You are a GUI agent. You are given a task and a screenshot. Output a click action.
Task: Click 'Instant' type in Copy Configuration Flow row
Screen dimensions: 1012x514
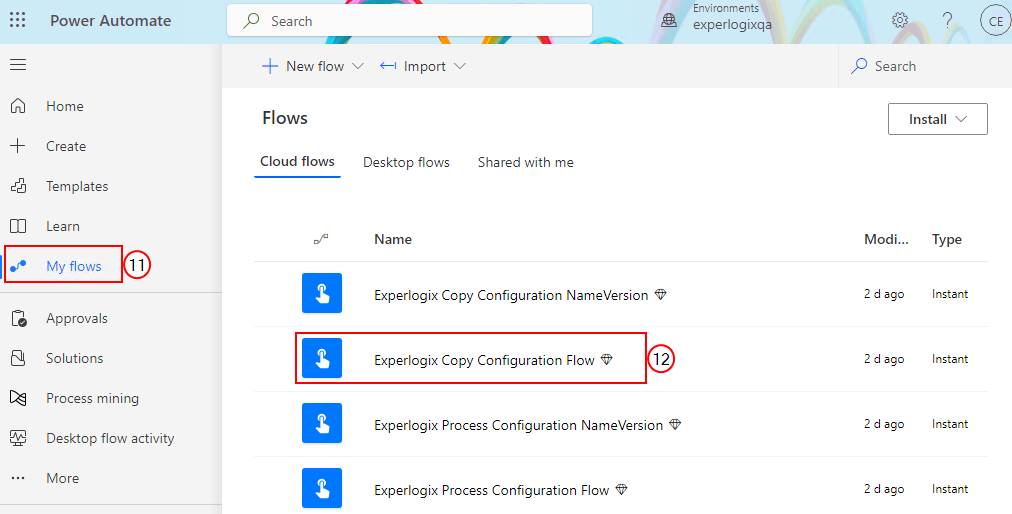tap(950, 359)
